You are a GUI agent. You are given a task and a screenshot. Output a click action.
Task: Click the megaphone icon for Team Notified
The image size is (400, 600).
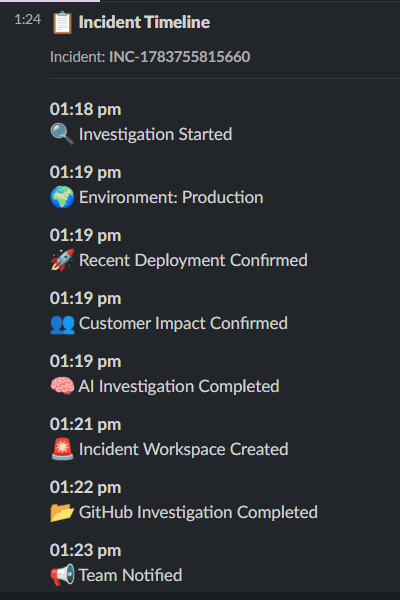point(62,575)
